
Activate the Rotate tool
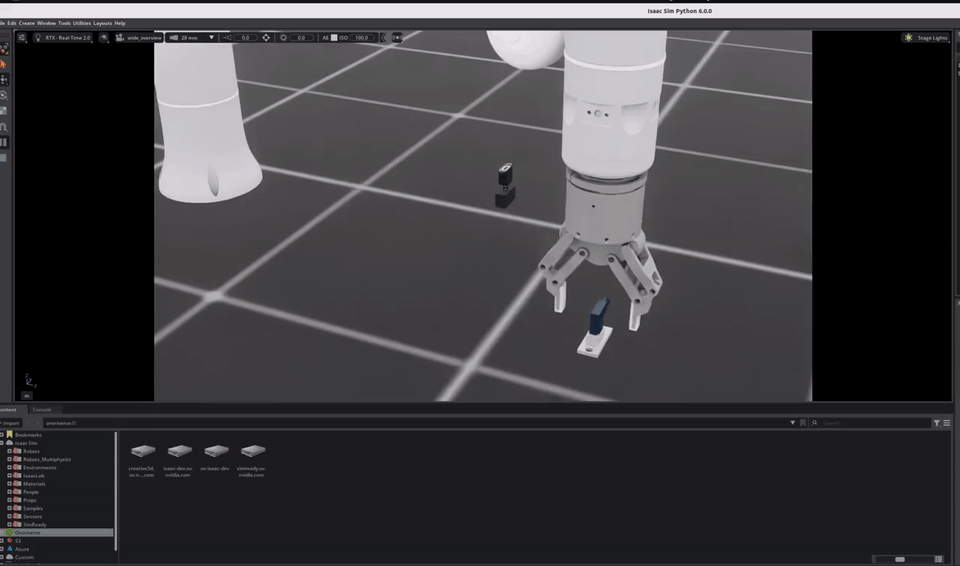point(4,96)
